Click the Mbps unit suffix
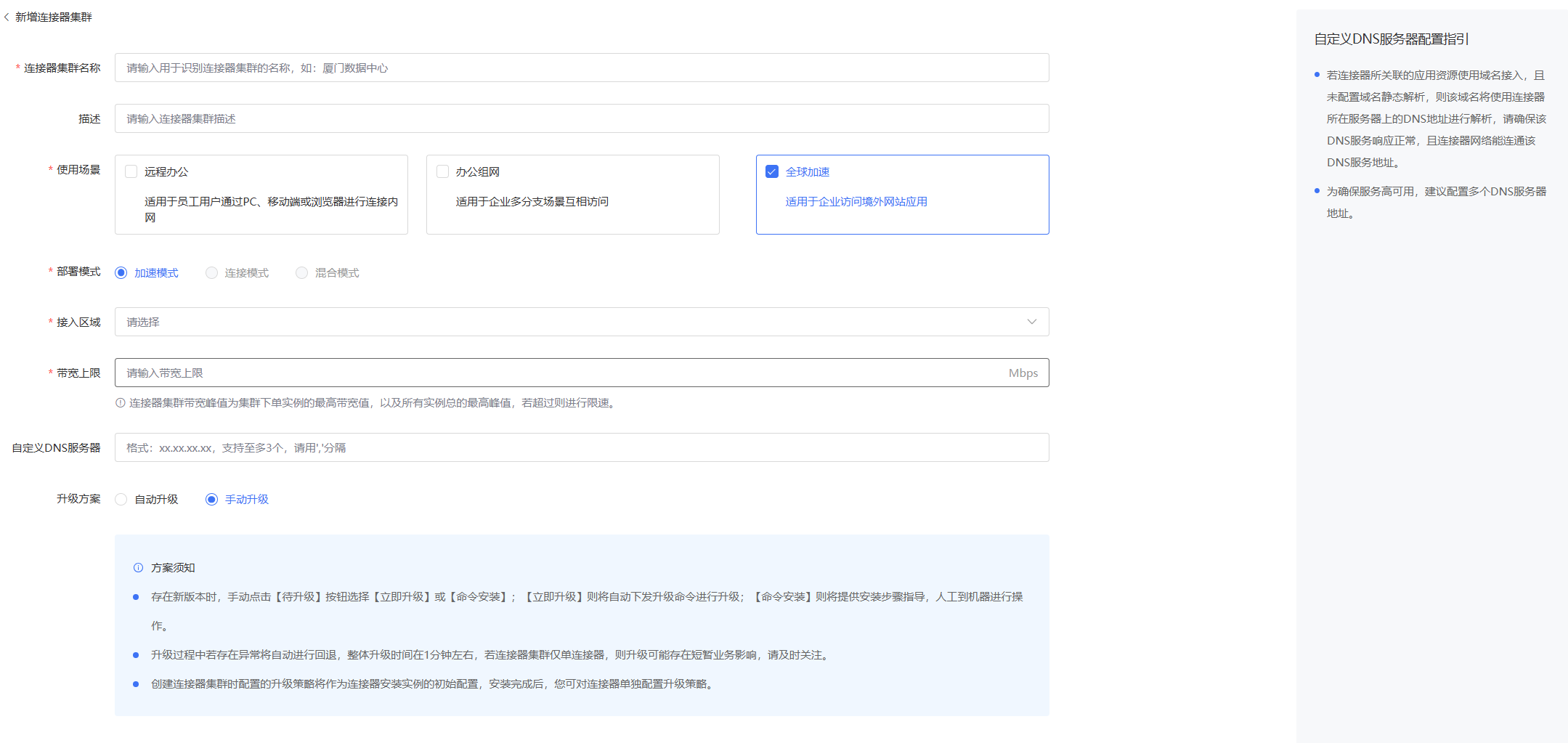 (1023, 373)
